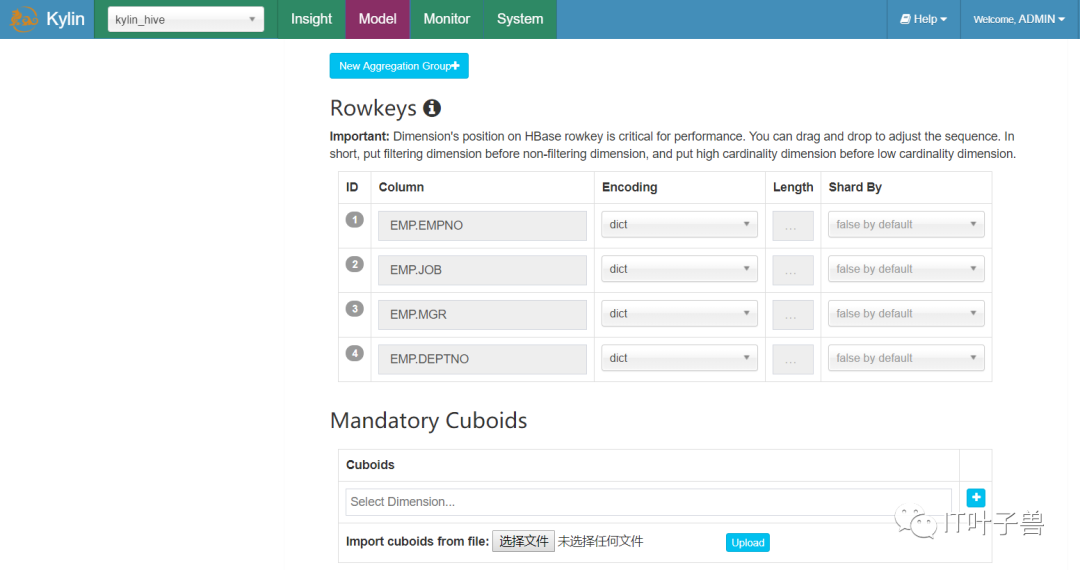The image size is (1080, 570).
Task: Click the Cuboids table header
Action: tap(370, 465)
